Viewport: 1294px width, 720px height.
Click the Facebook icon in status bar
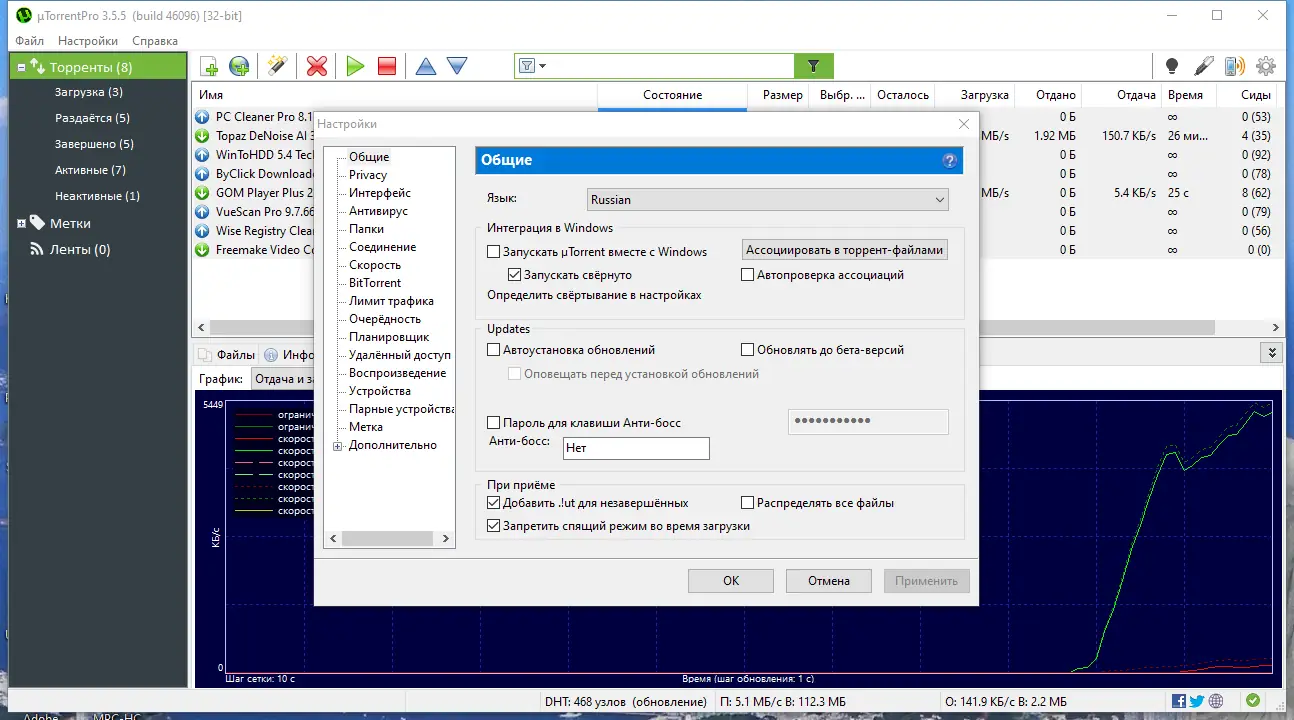[x=1180, y=701]
